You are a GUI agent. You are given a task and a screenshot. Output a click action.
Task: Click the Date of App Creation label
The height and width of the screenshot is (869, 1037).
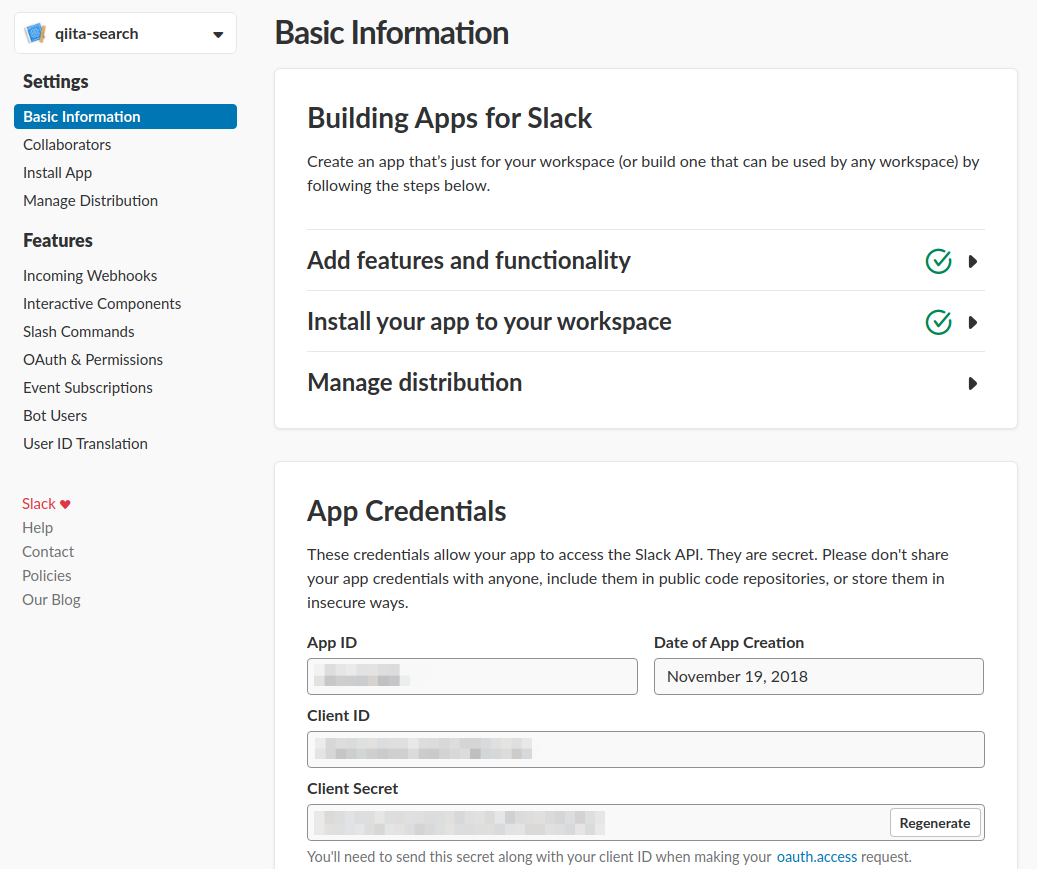point(729,643)
